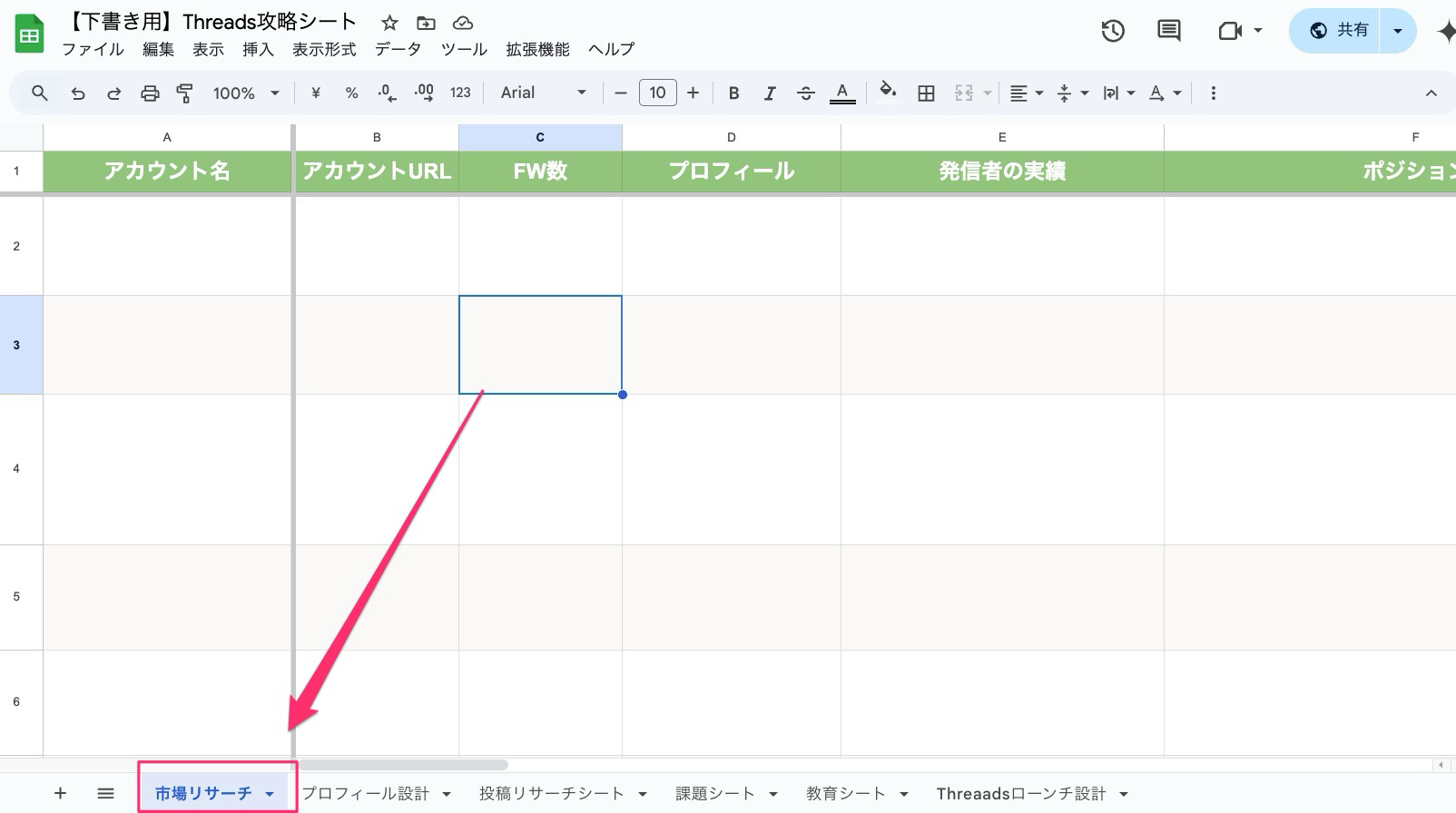This screenshot has width=1456, height=813.
Task: Open the all sheets list icon
Action: 105,794
